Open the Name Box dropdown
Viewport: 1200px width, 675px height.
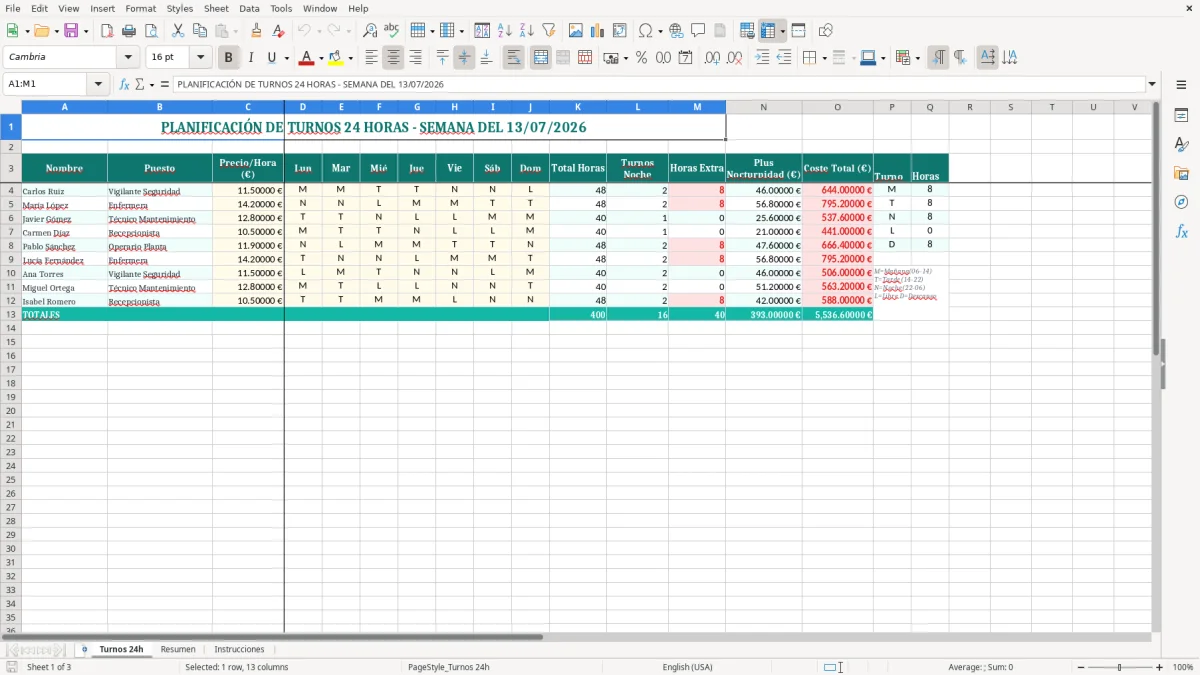click(x=99, y=84)
